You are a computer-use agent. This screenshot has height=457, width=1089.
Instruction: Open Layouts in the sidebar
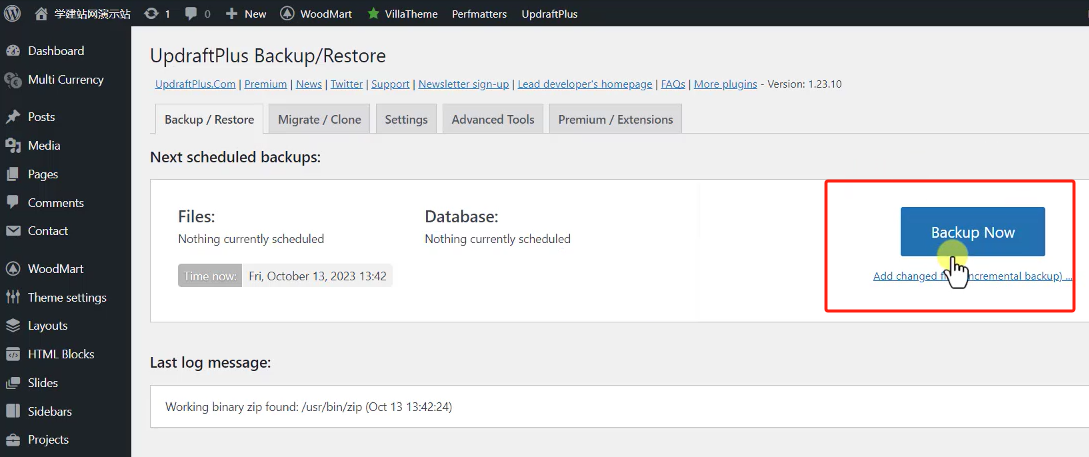(48, 326)
